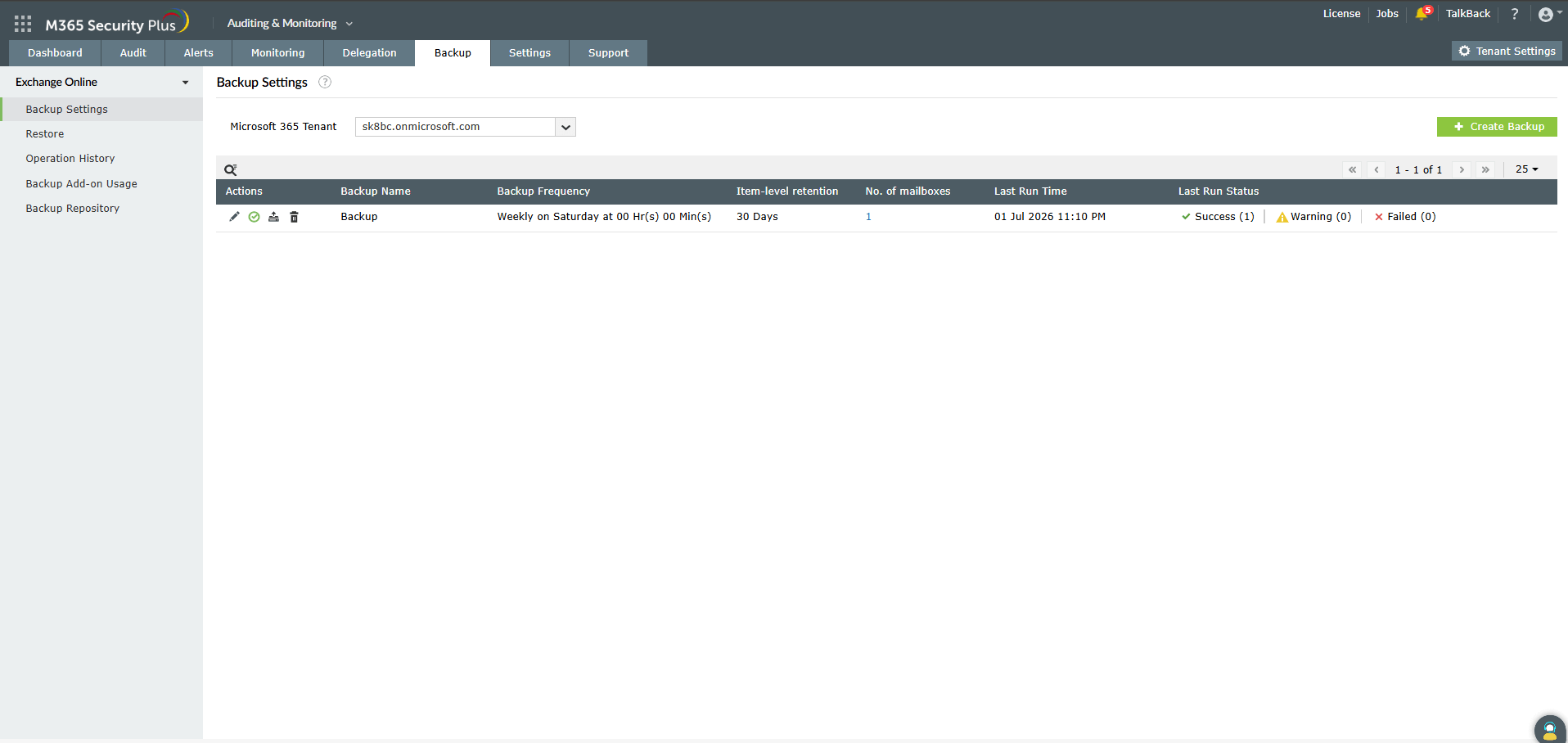Expand the Auditing & Monitoring module dropdown

(x=290, y=24)
